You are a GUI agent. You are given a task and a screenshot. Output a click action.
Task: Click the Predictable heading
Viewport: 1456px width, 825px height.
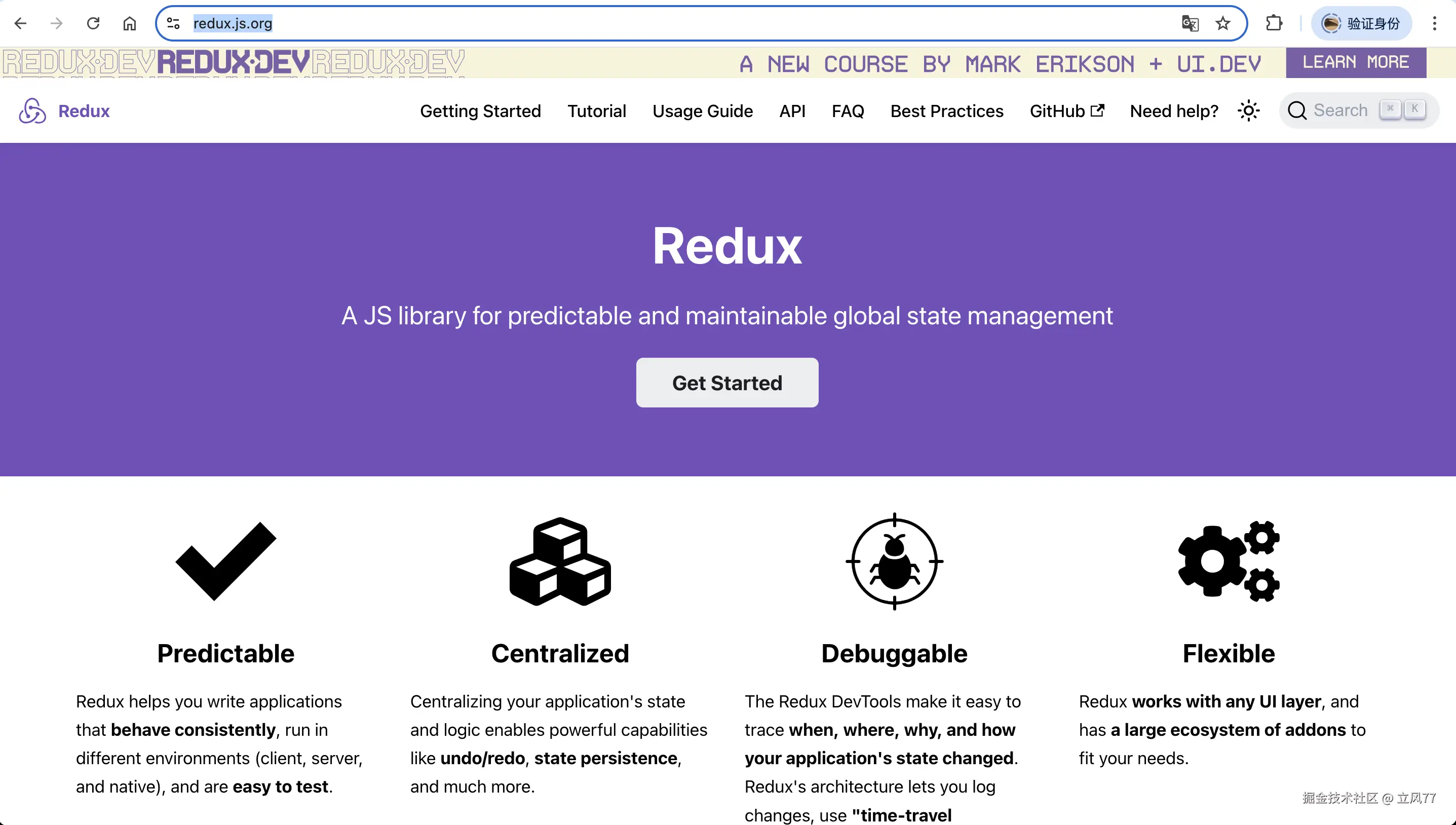[x=226, y=653]
